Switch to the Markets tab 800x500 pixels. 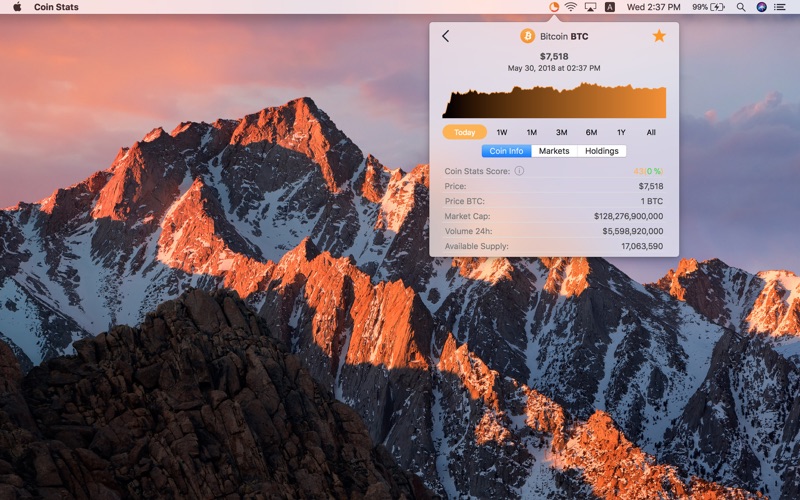pos(554,151)
